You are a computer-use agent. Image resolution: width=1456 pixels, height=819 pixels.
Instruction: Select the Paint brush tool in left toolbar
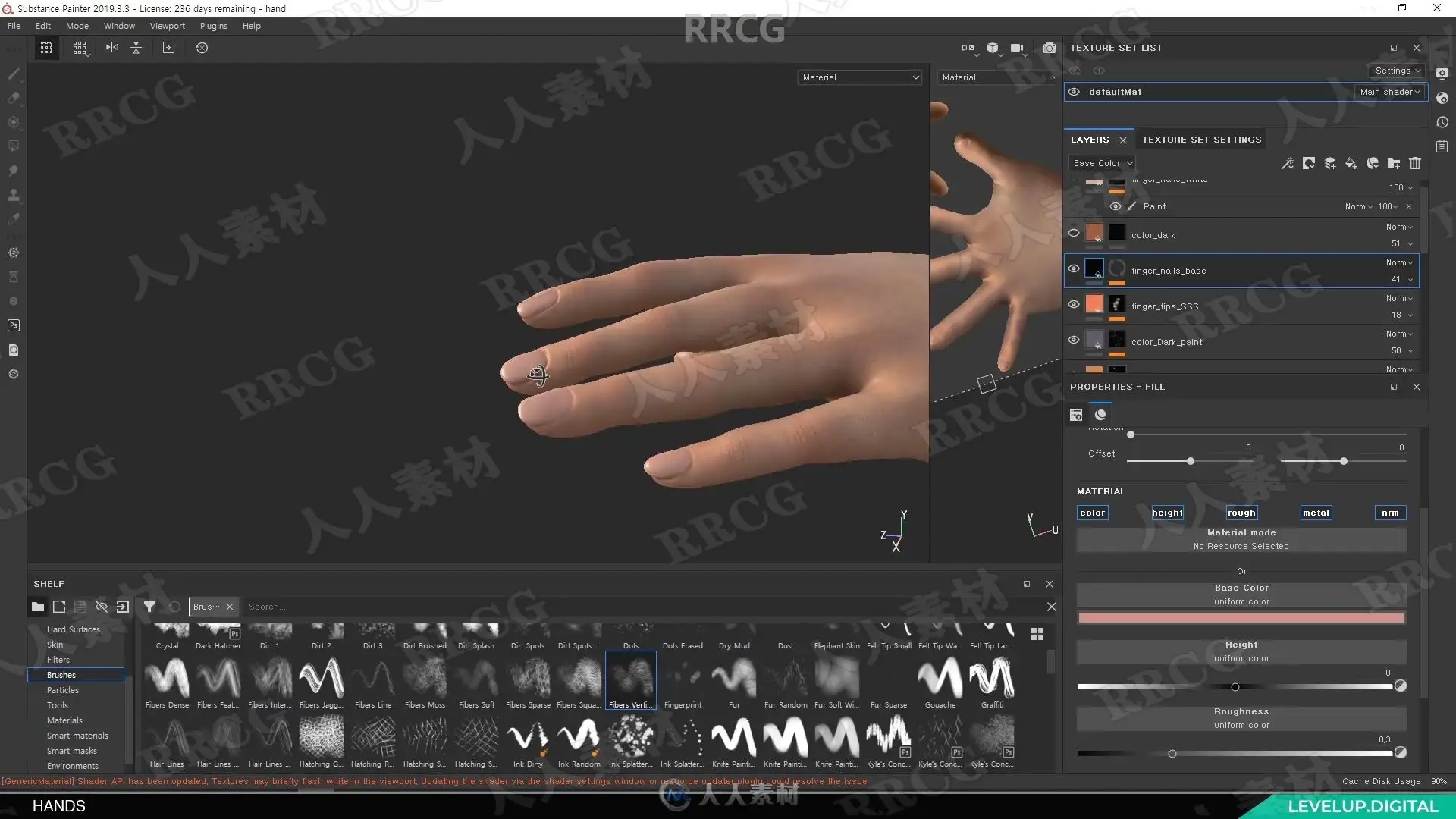[13, 74]
